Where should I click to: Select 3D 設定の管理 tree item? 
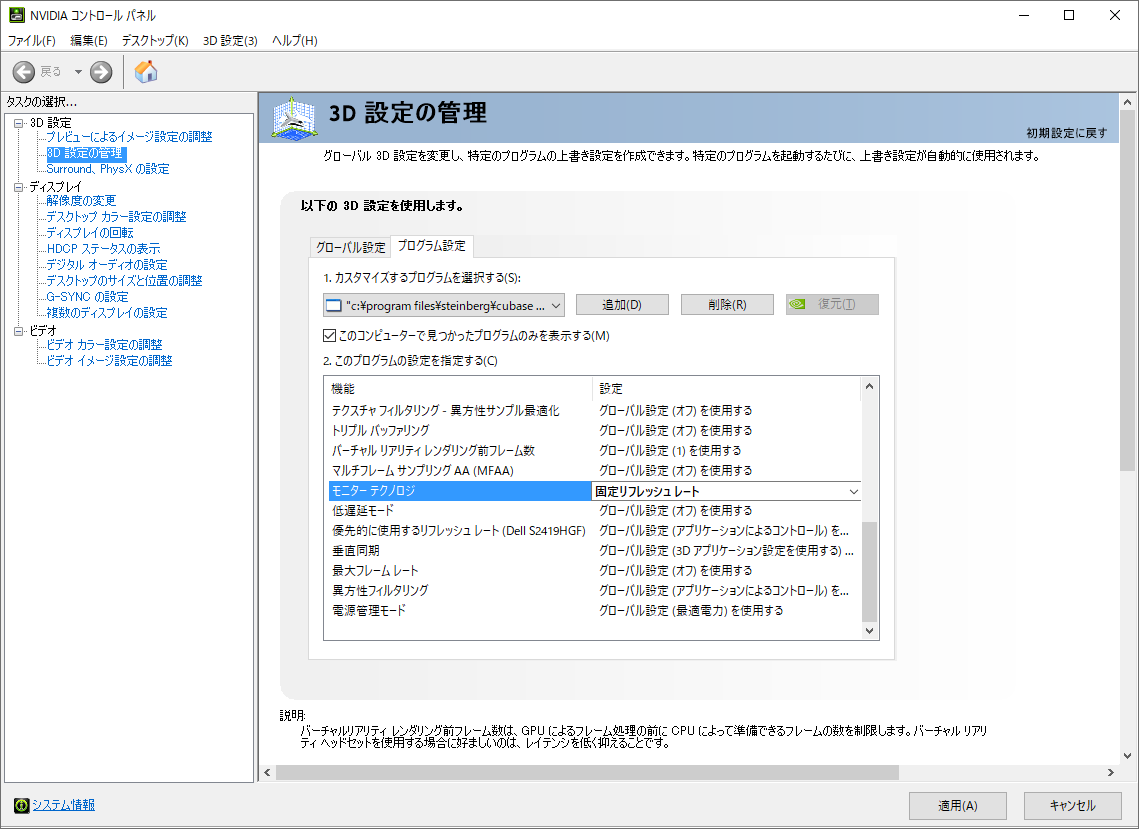click(86, 153)
